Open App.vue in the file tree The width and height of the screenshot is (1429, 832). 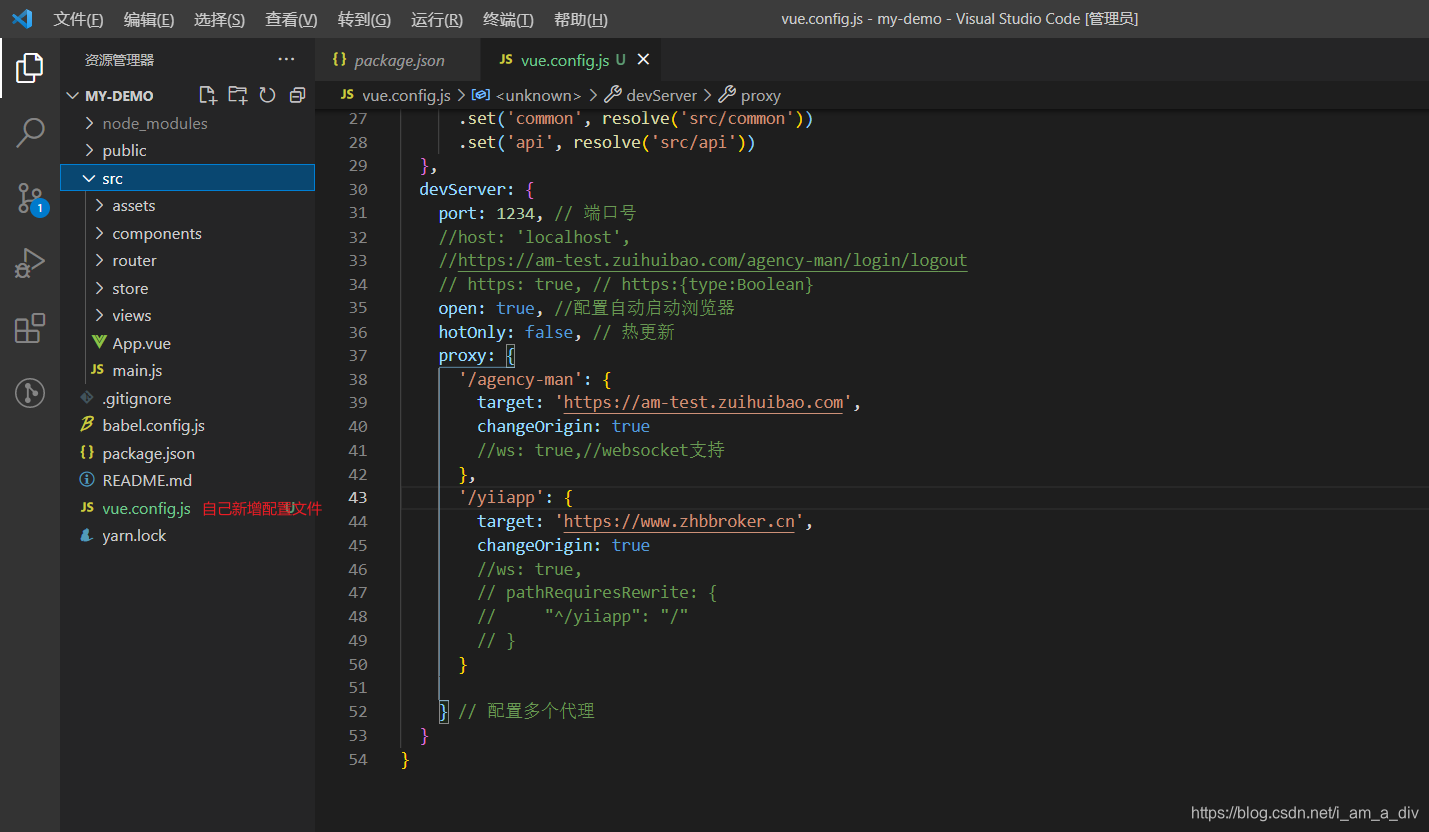pyautogui.click(x=142, y=343)
